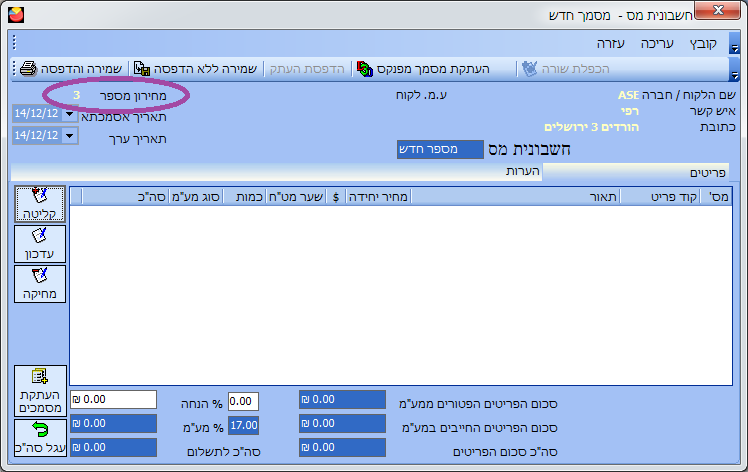748x472 pixels.
Task: Click the סכום הפריטים החייבים במע"מ value field
Action: (342, 423)
